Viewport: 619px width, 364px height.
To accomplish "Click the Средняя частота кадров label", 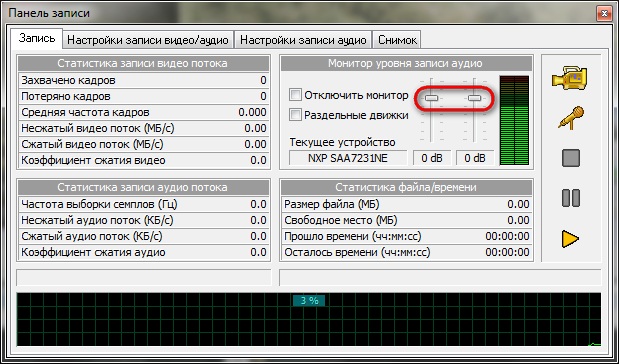I will point(85,113).
